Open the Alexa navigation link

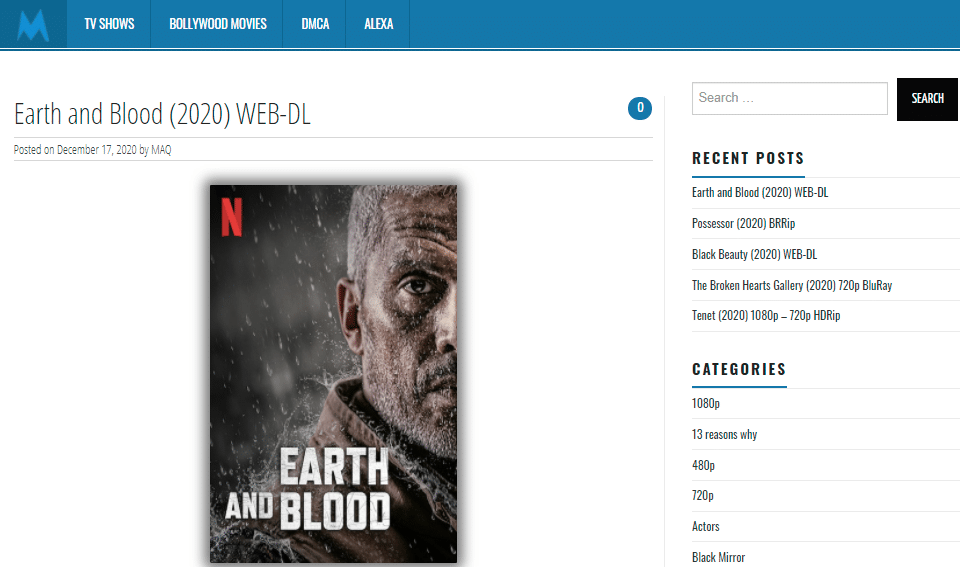point(378,24)
